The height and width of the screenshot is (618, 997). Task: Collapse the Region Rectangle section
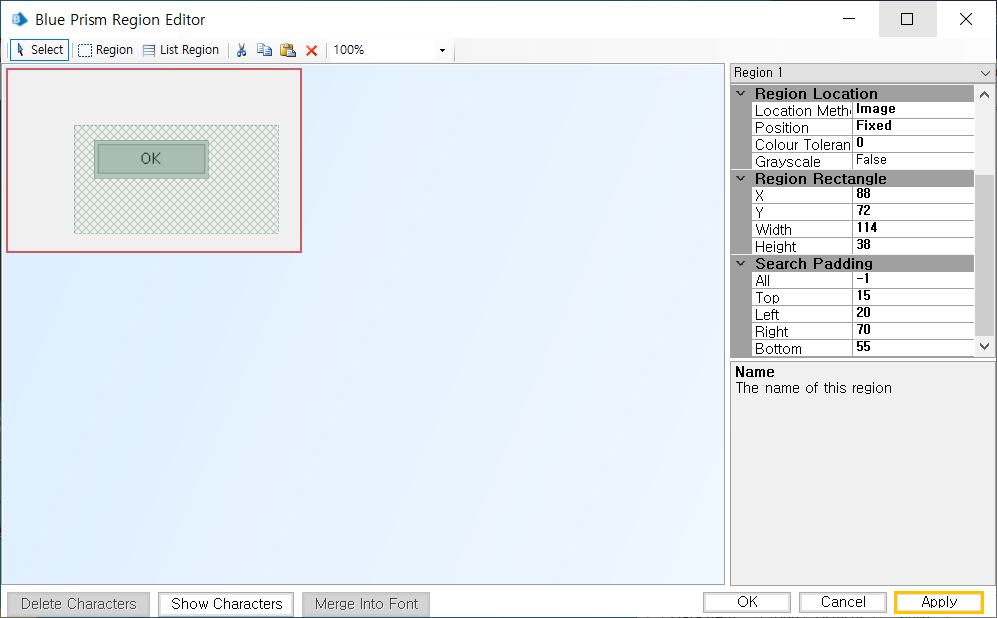pyautogui.click(x=741, y=179)
